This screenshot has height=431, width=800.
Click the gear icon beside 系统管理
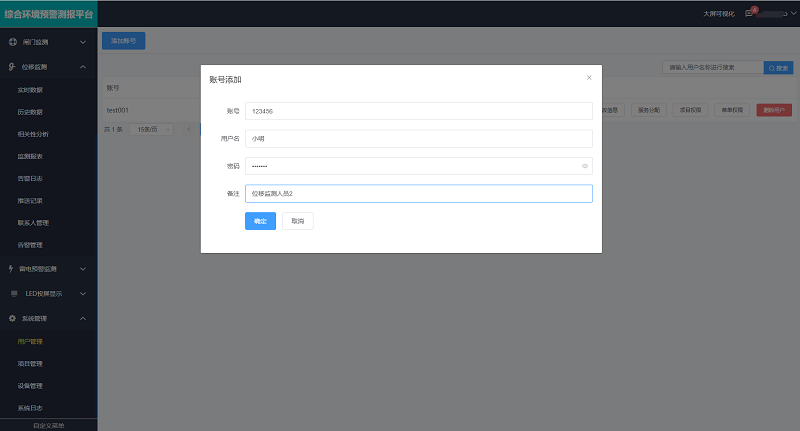click(x=12, y=318)
